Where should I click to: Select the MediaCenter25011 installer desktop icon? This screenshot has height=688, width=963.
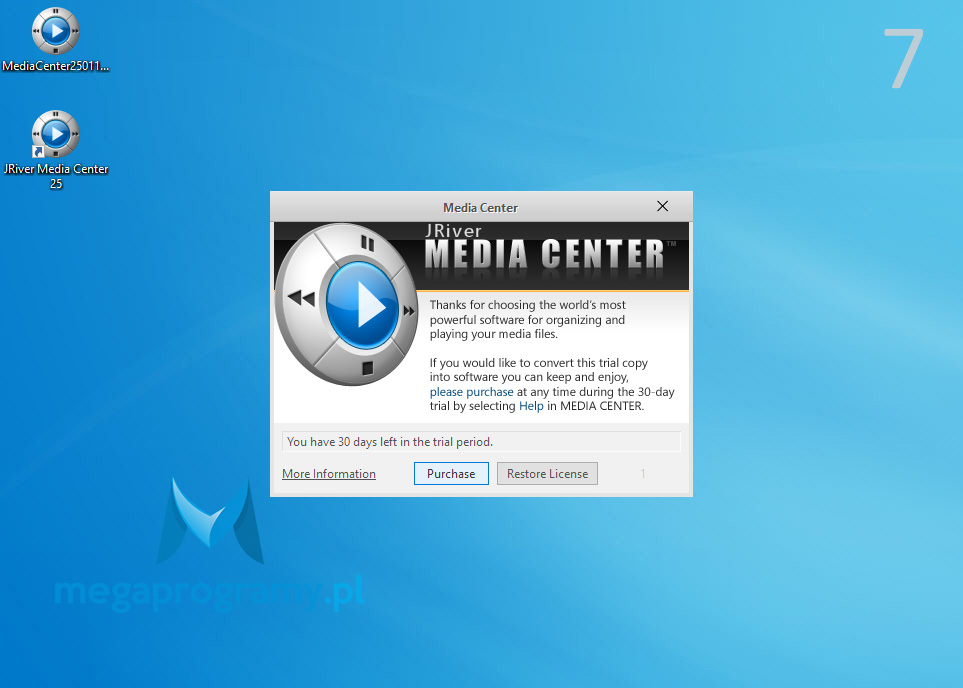55,40
